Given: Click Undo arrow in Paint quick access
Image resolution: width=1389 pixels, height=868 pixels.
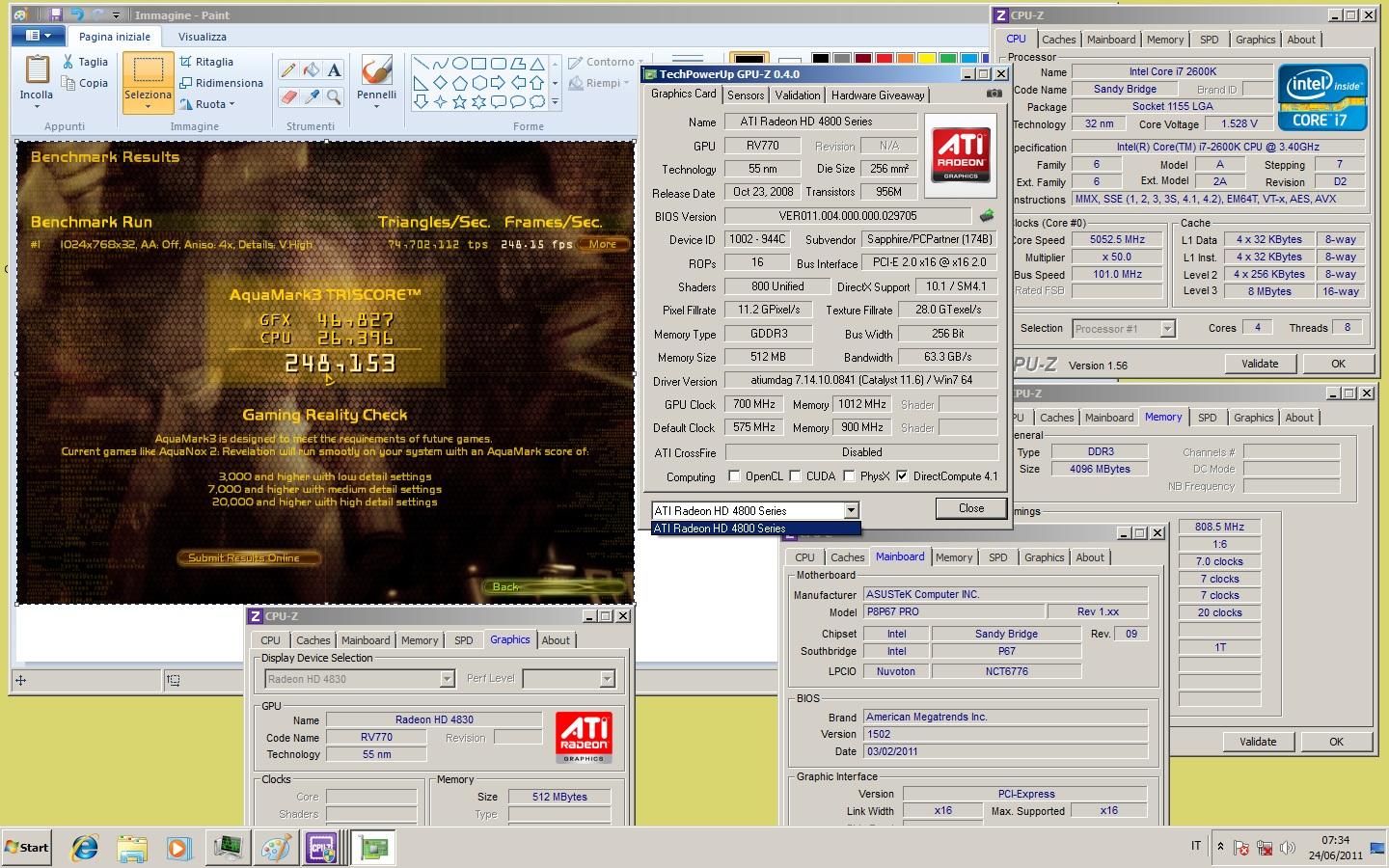Looking at the screenshot, I should pyautogui.click(x=77, y=14).
